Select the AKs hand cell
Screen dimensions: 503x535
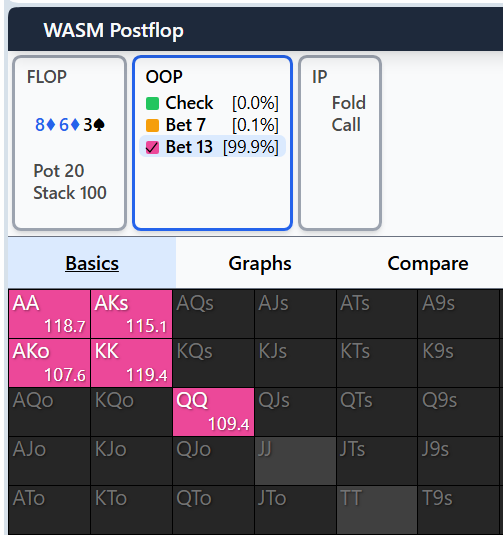(131, 314)
